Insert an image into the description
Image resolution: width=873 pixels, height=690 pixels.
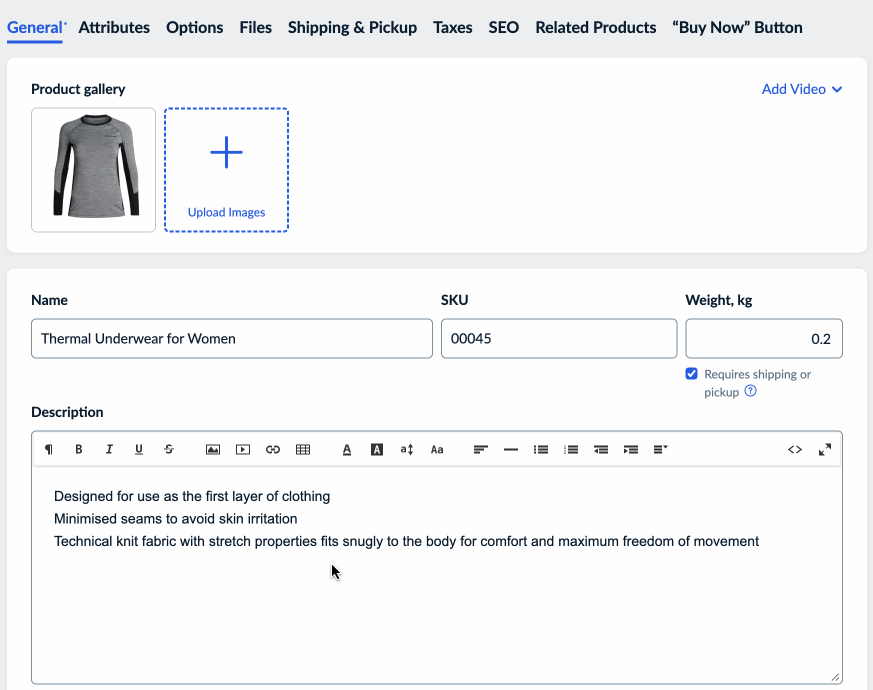[213, 450]
